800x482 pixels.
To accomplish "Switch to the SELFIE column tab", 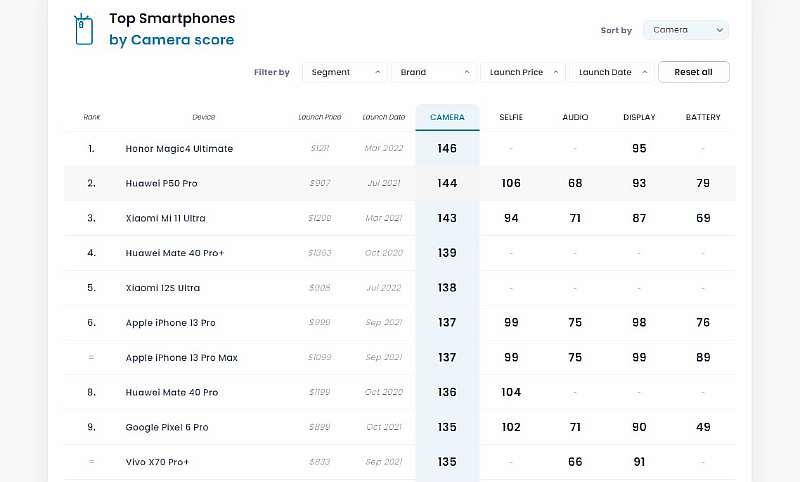I will (x=511, y=117).
